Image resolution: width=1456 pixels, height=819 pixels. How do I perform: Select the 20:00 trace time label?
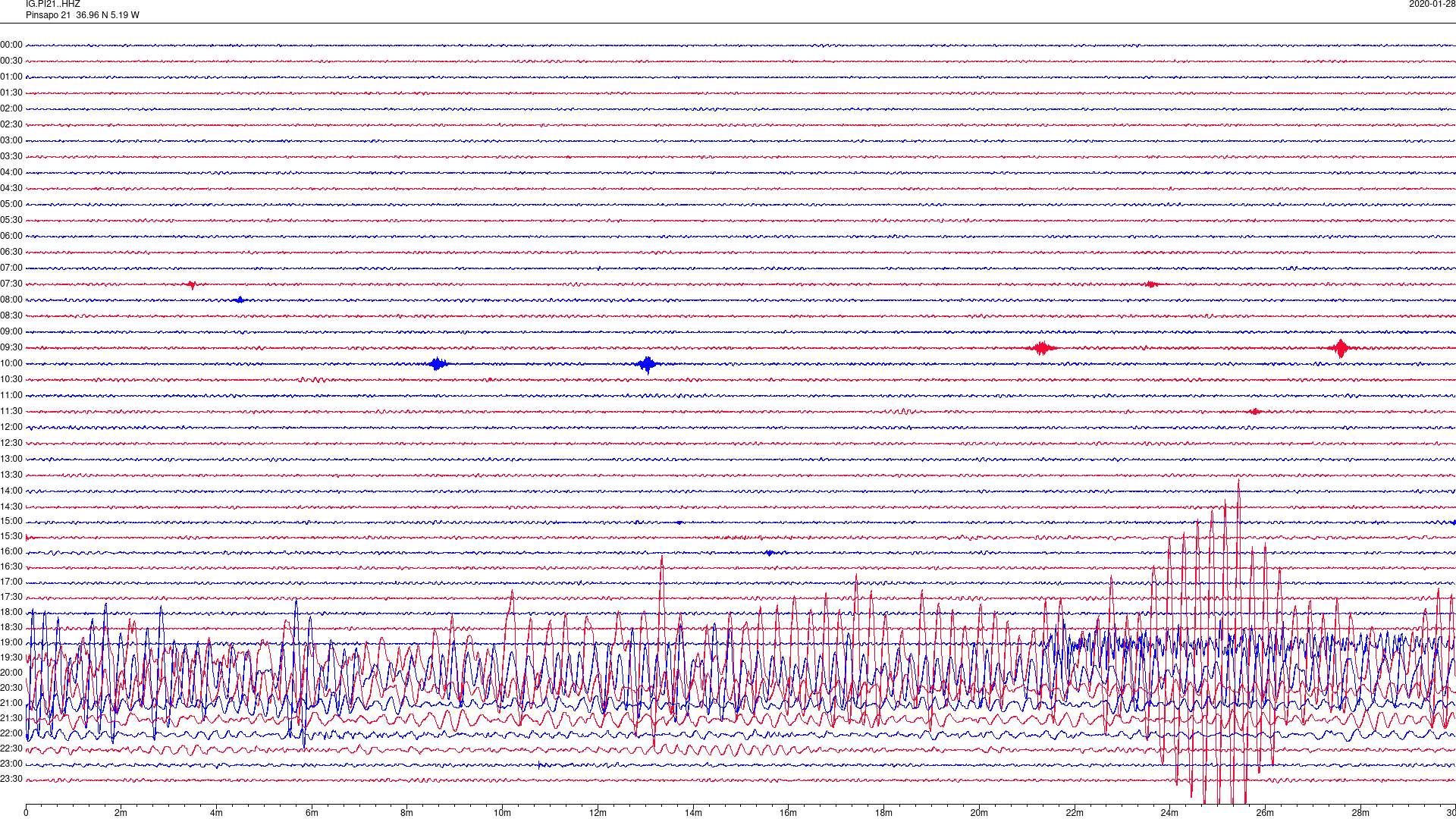click(11, 673)
